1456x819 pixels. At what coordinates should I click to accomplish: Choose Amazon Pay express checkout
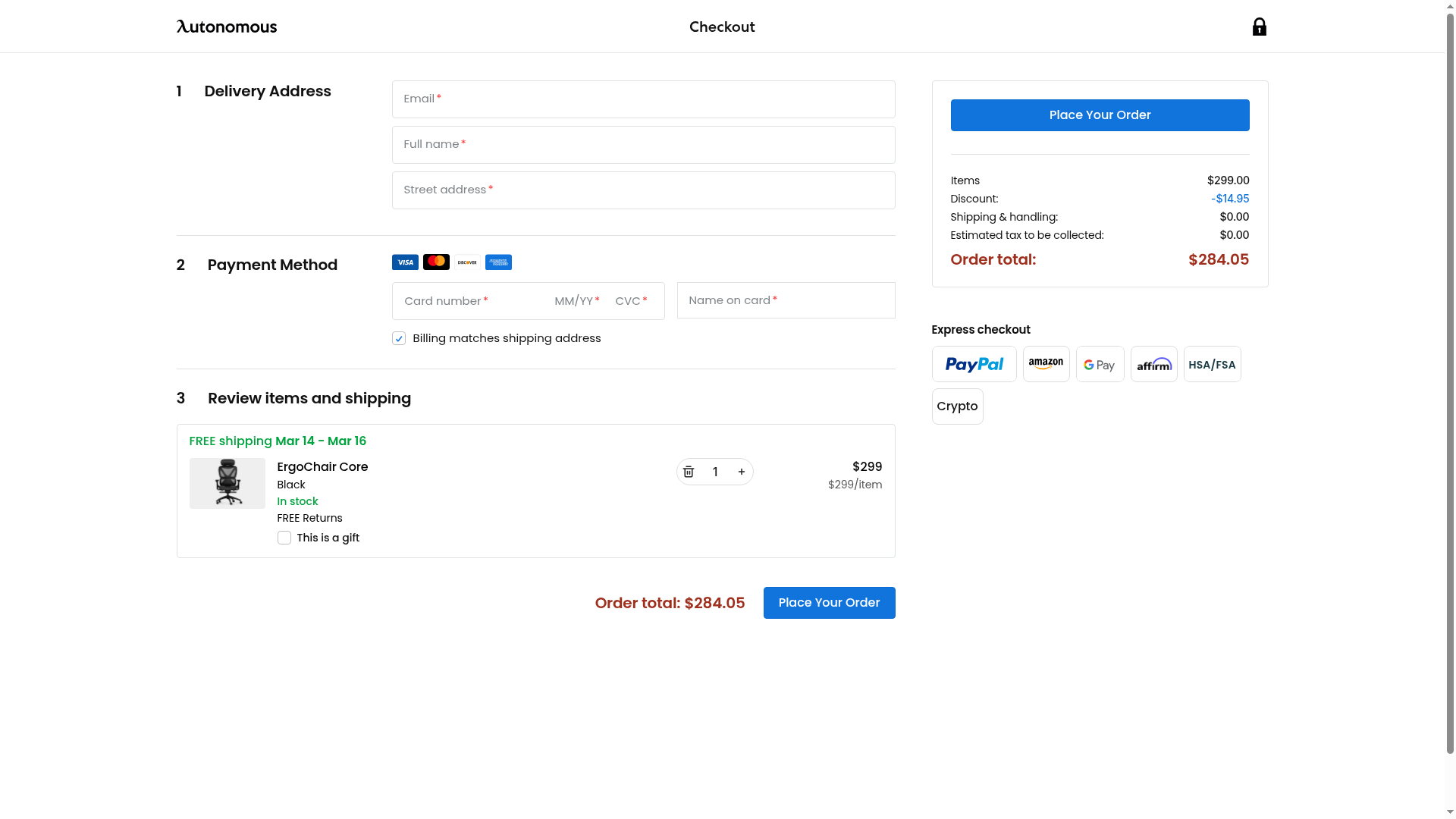coord(1046,365)
